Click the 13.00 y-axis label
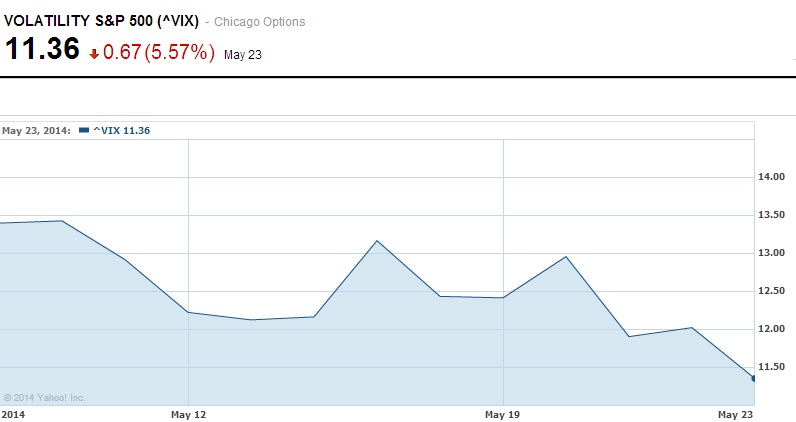The image size is (796, 422). [774, 253]
